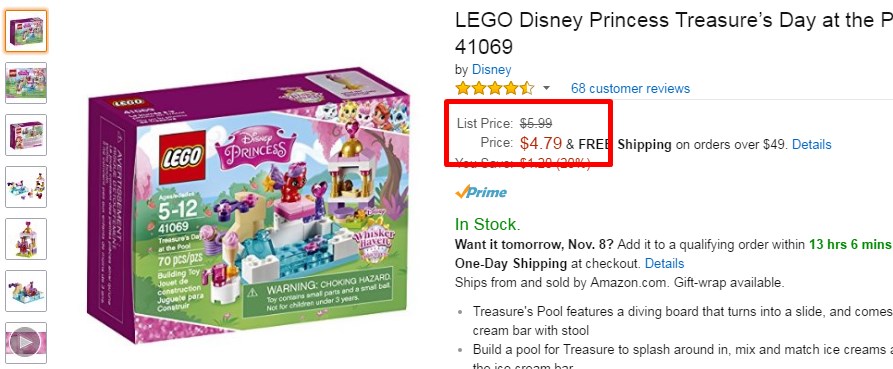Select the fifth thumbnail of gold tower
This screenshot has height=369, width=893.
coord(26,239)
